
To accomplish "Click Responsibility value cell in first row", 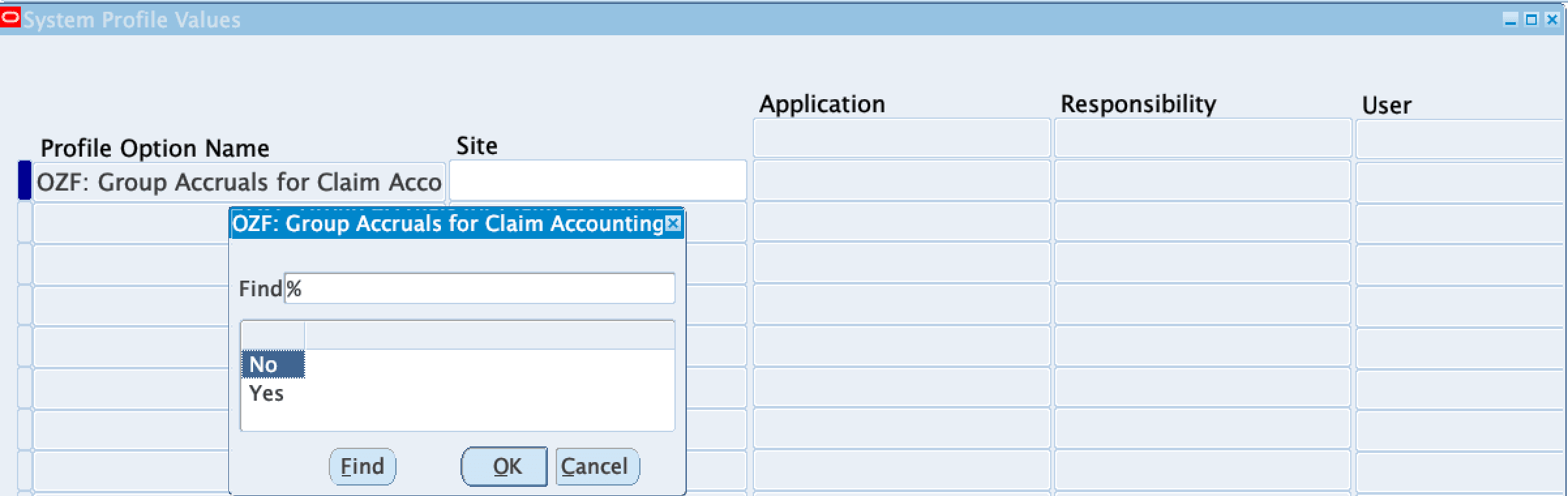I will pos(1202,181).
